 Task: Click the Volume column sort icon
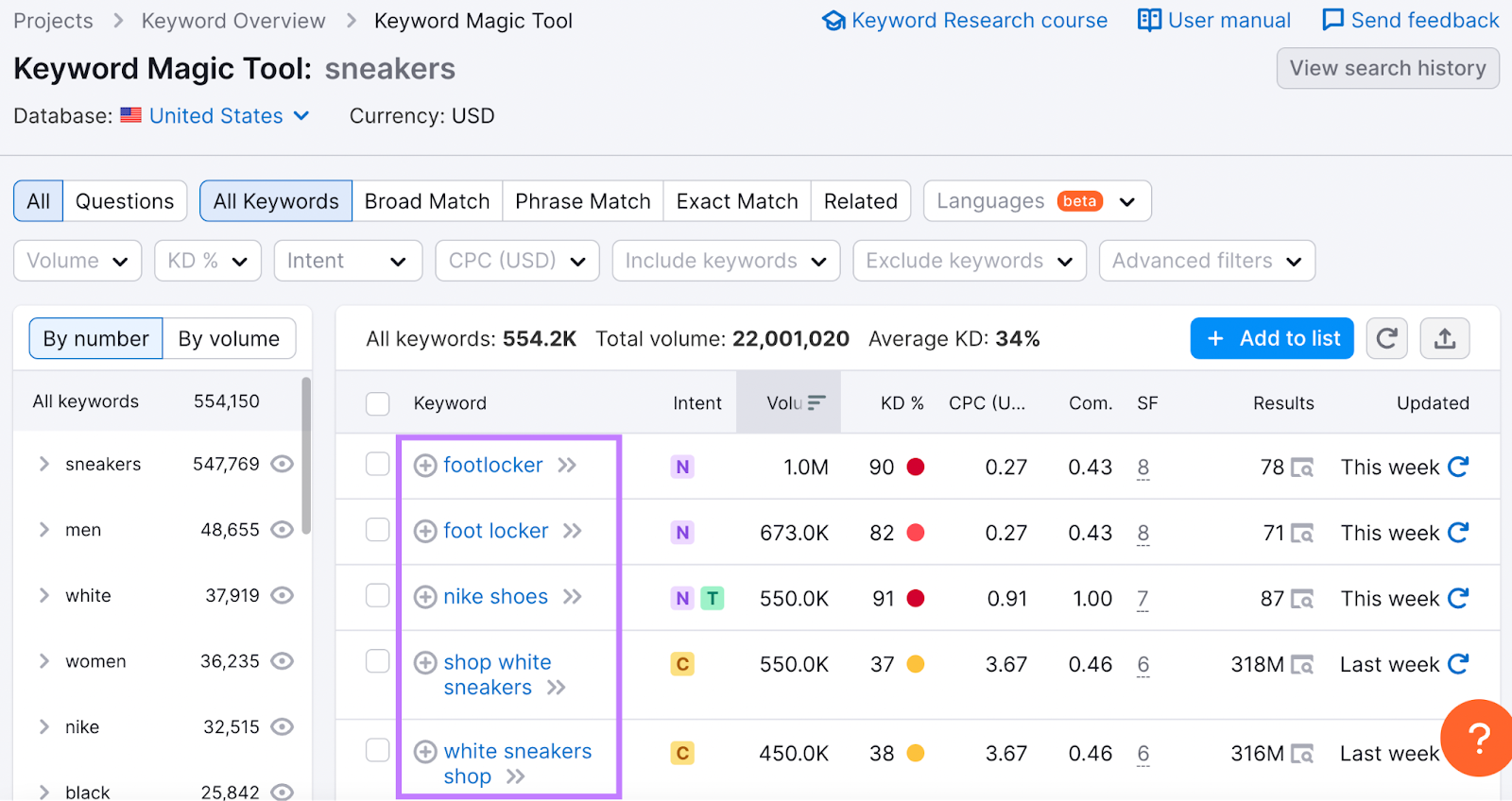pyautogui.click(x=816, y=403)
